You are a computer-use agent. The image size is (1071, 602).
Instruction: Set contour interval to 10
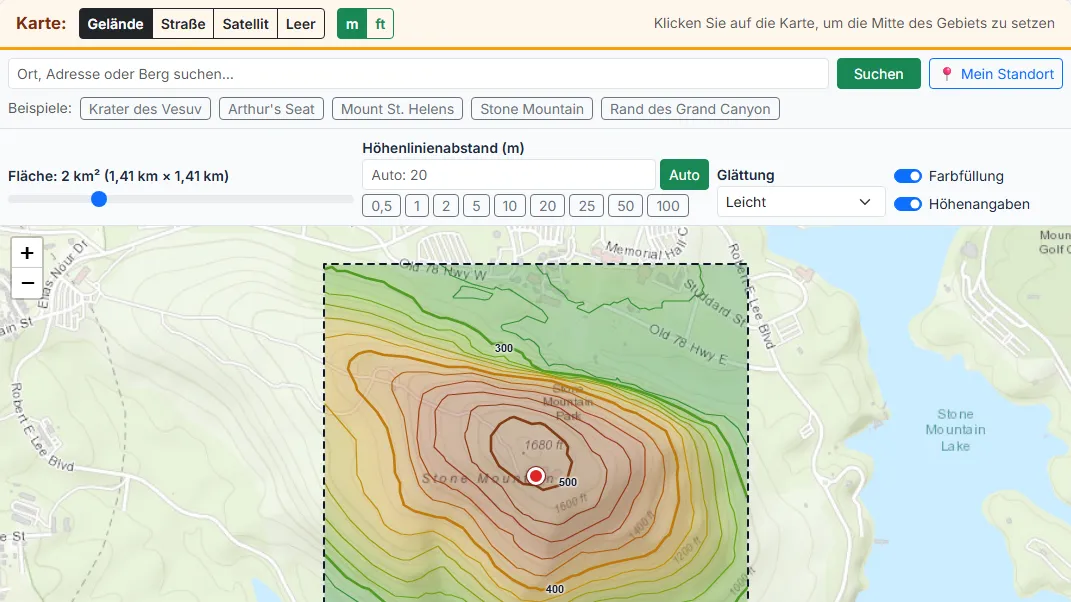[510, 206]
